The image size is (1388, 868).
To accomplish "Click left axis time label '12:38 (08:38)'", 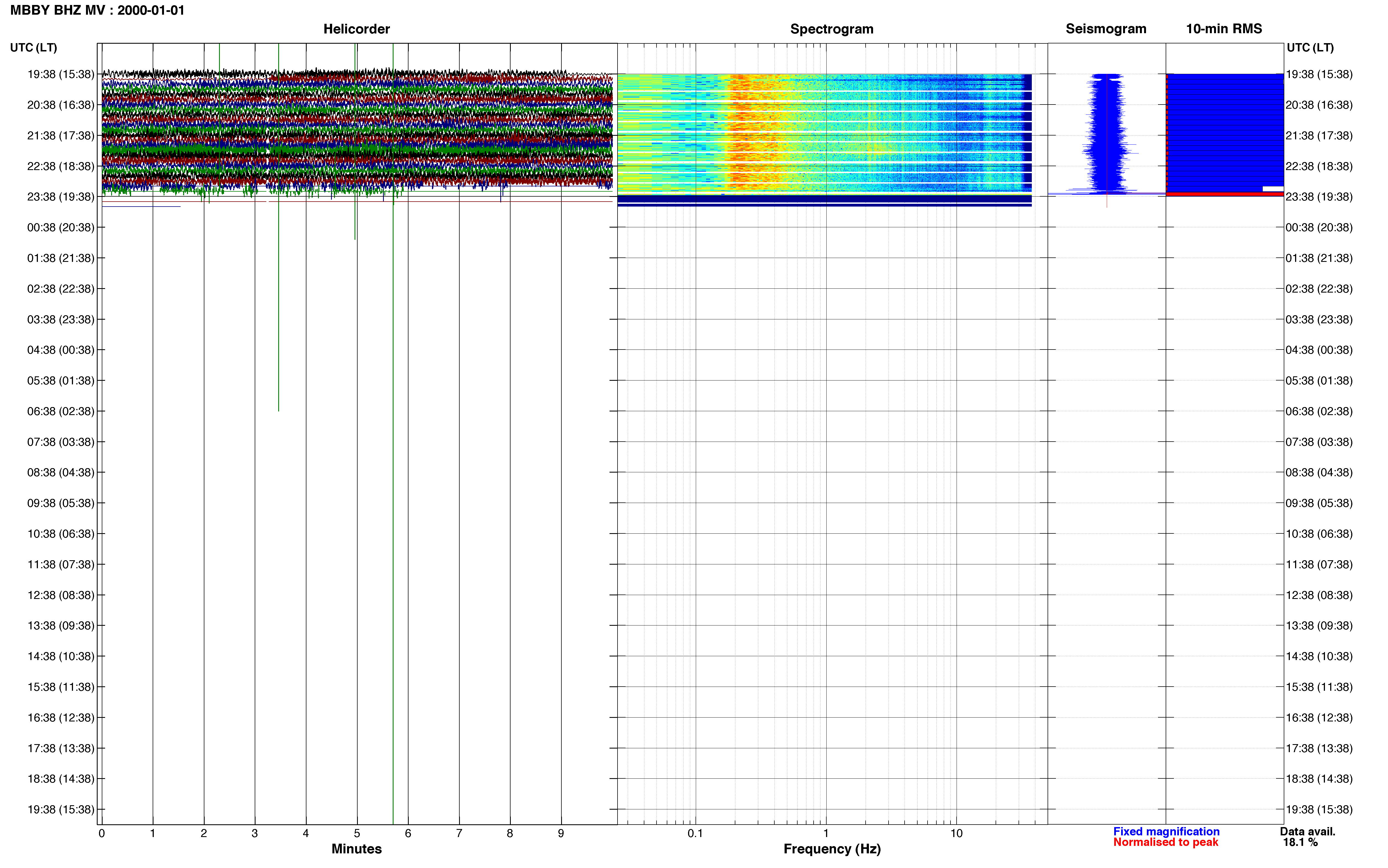I will (61, 595).
